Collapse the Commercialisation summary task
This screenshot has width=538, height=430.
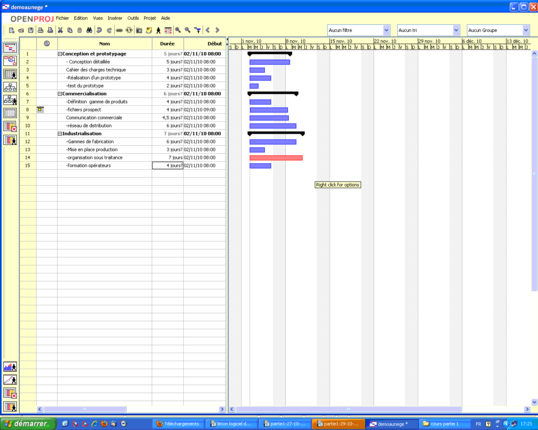click(60, 94)
